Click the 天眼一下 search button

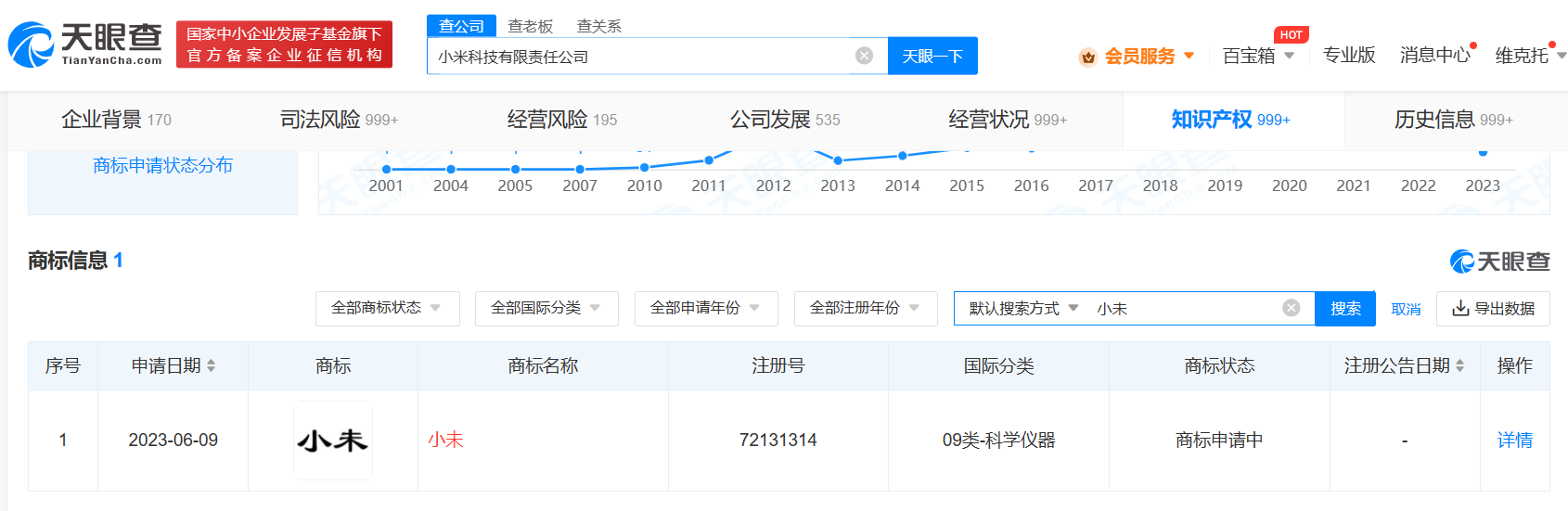pos(932,56)
